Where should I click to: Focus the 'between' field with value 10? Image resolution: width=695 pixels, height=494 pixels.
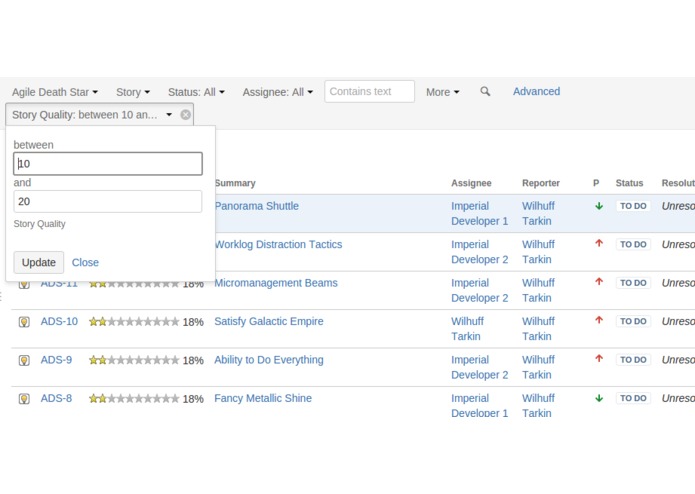pos(108,163)
